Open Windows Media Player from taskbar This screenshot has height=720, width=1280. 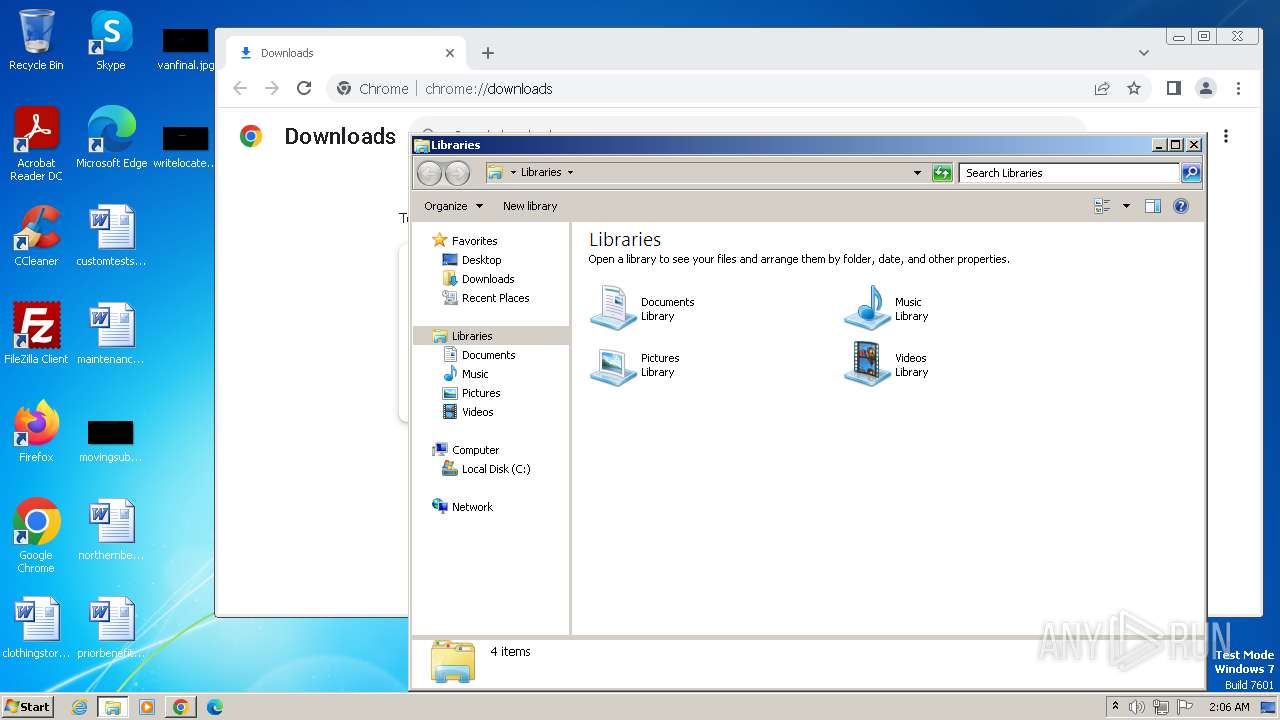point(147,707)
